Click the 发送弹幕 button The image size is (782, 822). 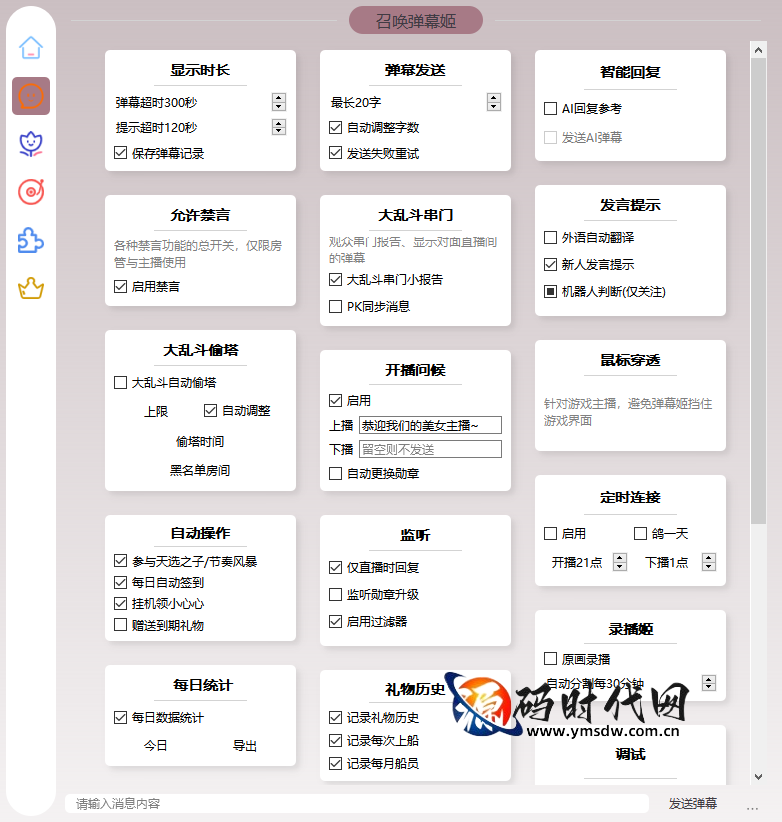tap(693, 803)
